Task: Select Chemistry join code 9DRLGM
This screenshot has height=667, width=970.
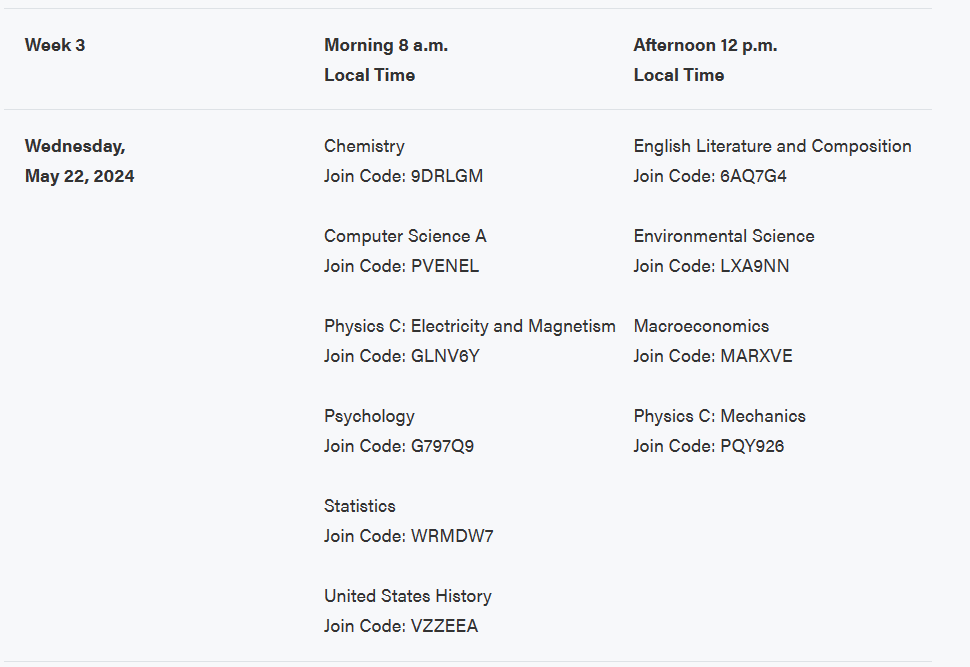Action: [447, 176]
